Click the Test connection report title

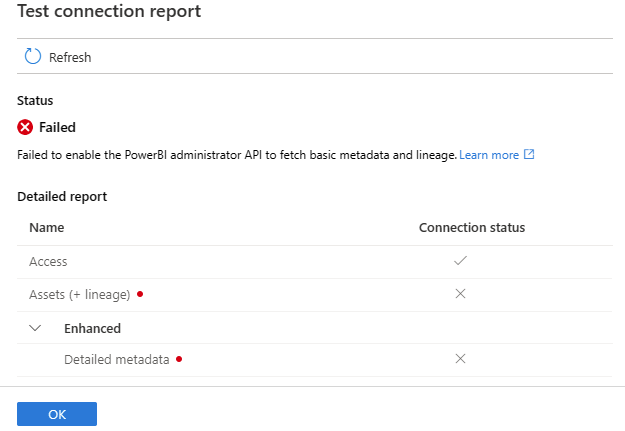click(109, 12)
